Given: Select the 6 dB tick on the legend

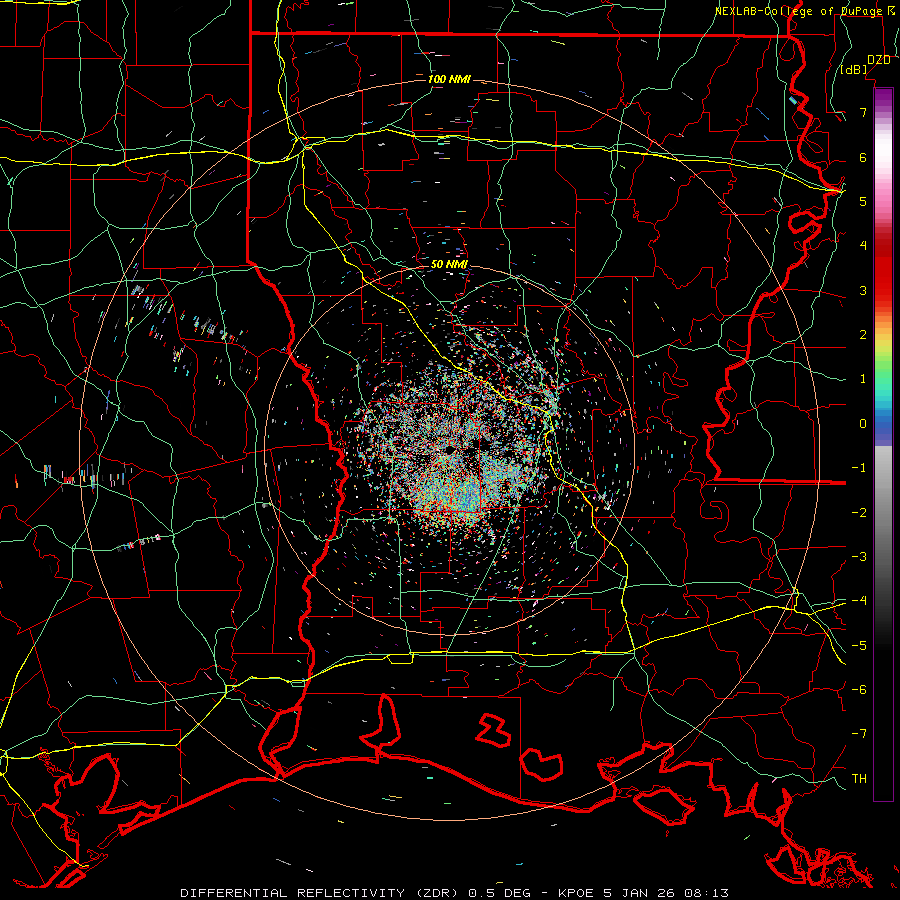Looking at the screenshot, I should 863,157.
